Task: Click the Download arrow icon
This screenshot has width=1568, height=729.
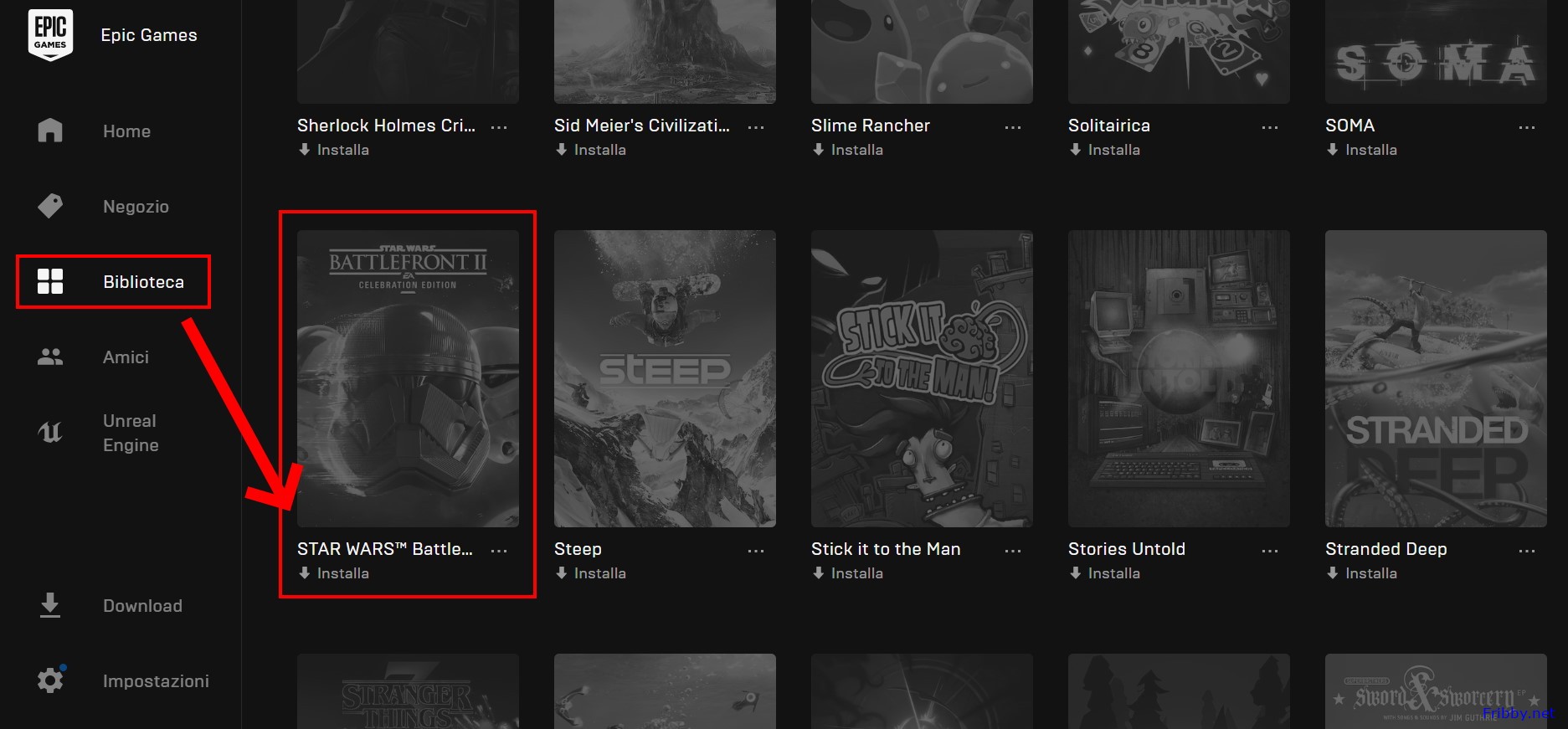Action: pyautogui.click(x=50, y=605)
